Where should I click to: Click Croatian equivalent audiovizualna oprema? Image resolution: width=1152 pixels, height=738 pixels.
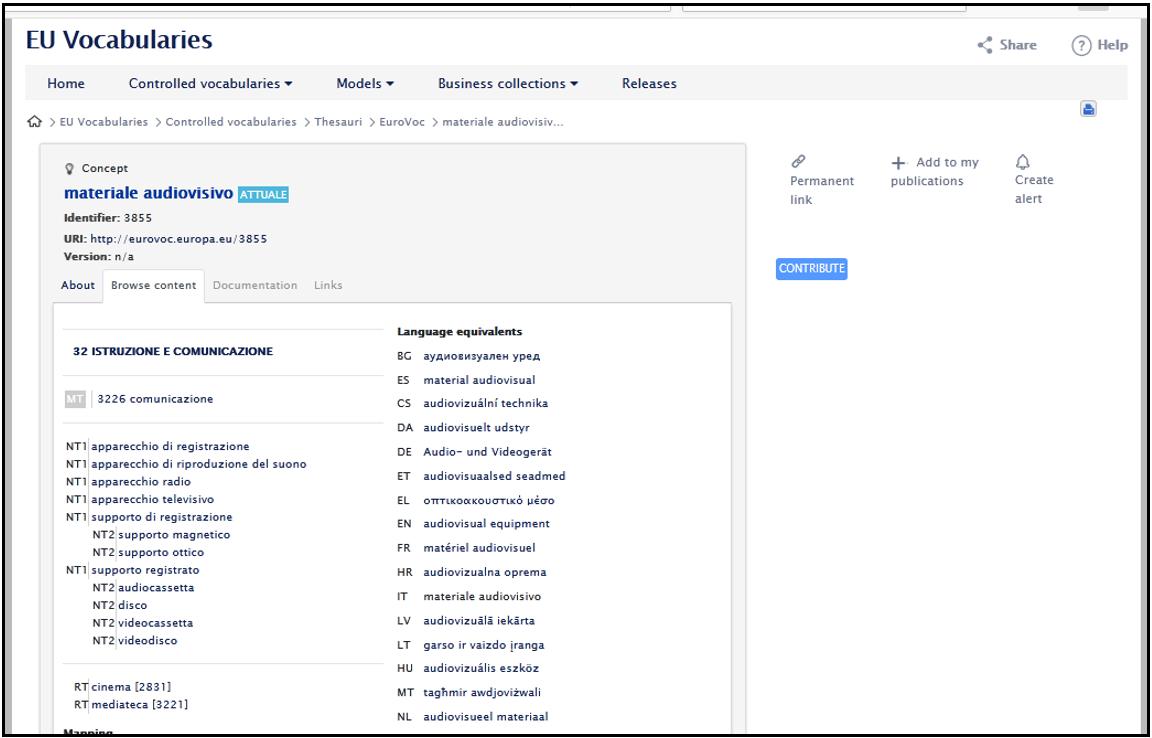point(485,572)
